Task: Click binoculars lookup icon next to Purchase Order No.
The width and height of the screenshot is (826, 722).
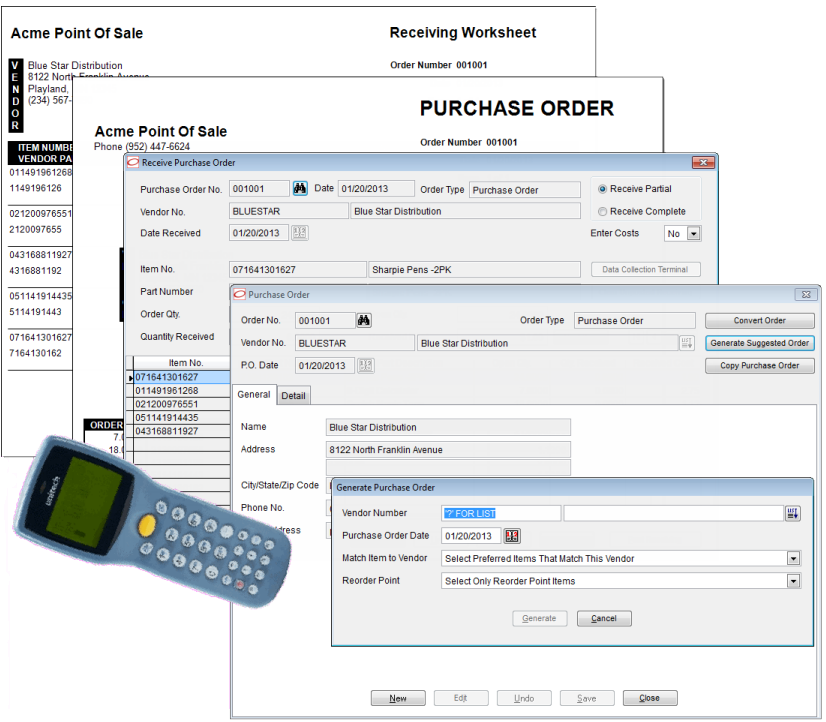Action: click(x=300, y=189)
